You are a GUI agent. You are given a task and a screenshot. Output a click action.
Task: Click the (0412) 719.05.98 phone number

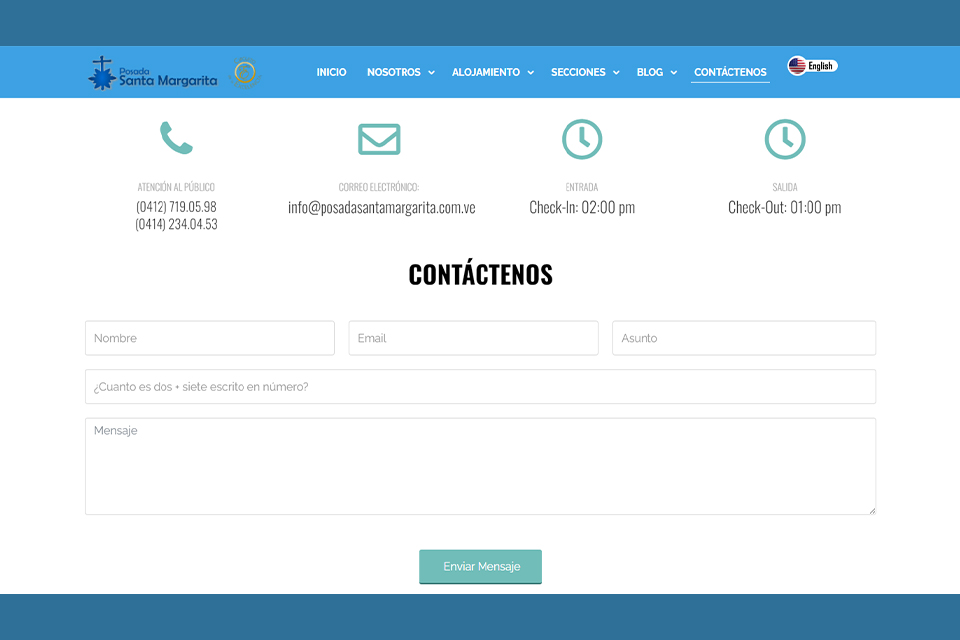(176, 207)
